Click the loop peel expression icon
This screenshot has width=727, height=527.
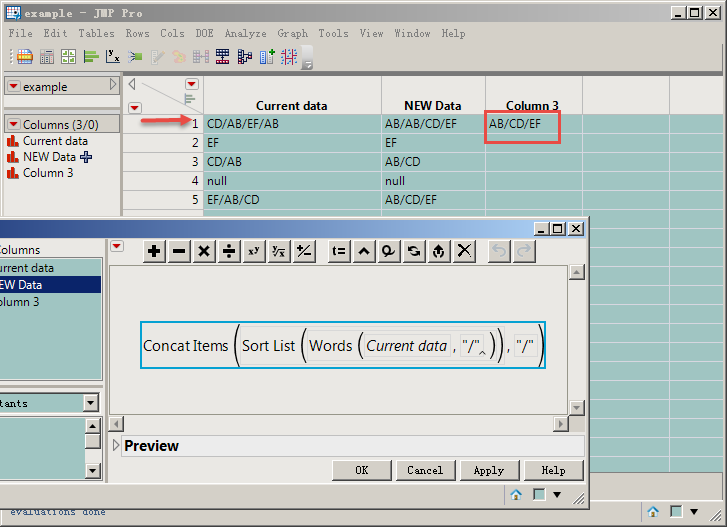click(x=389, y=251)
